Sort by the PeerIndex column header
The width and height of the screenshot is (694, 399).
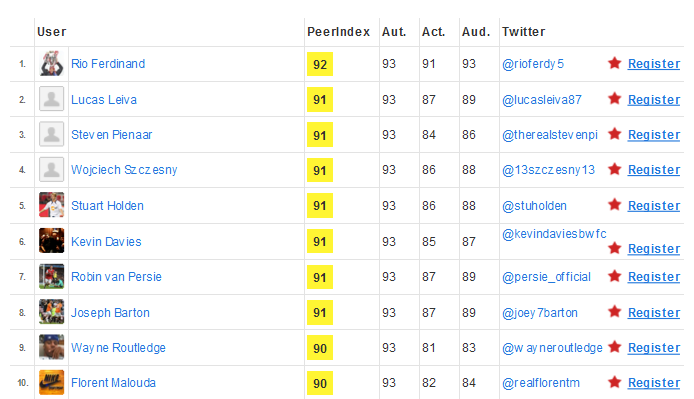(339, 32)
